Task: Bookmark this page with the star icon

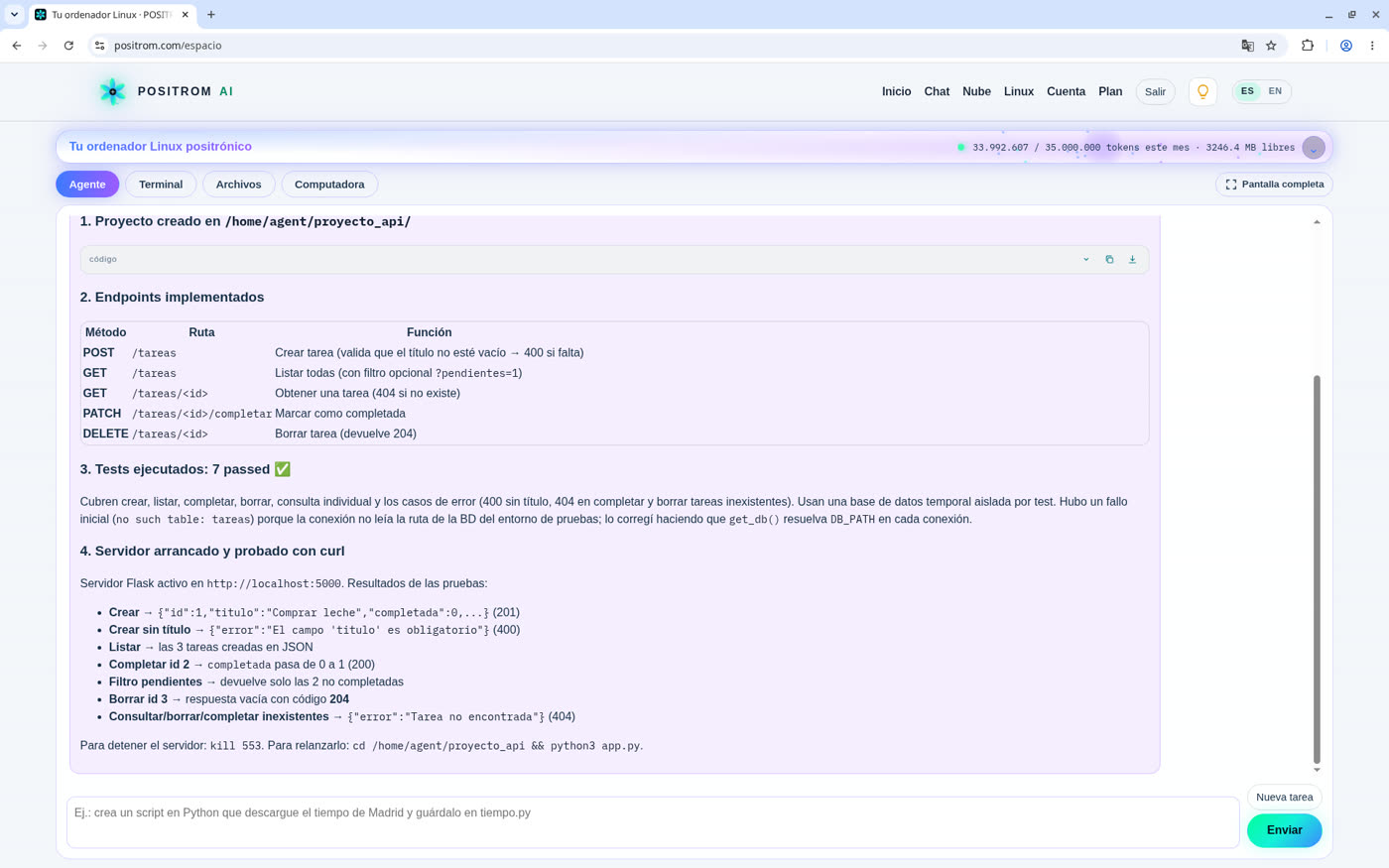Action: pyautogui.click(x=1271, y=46)
